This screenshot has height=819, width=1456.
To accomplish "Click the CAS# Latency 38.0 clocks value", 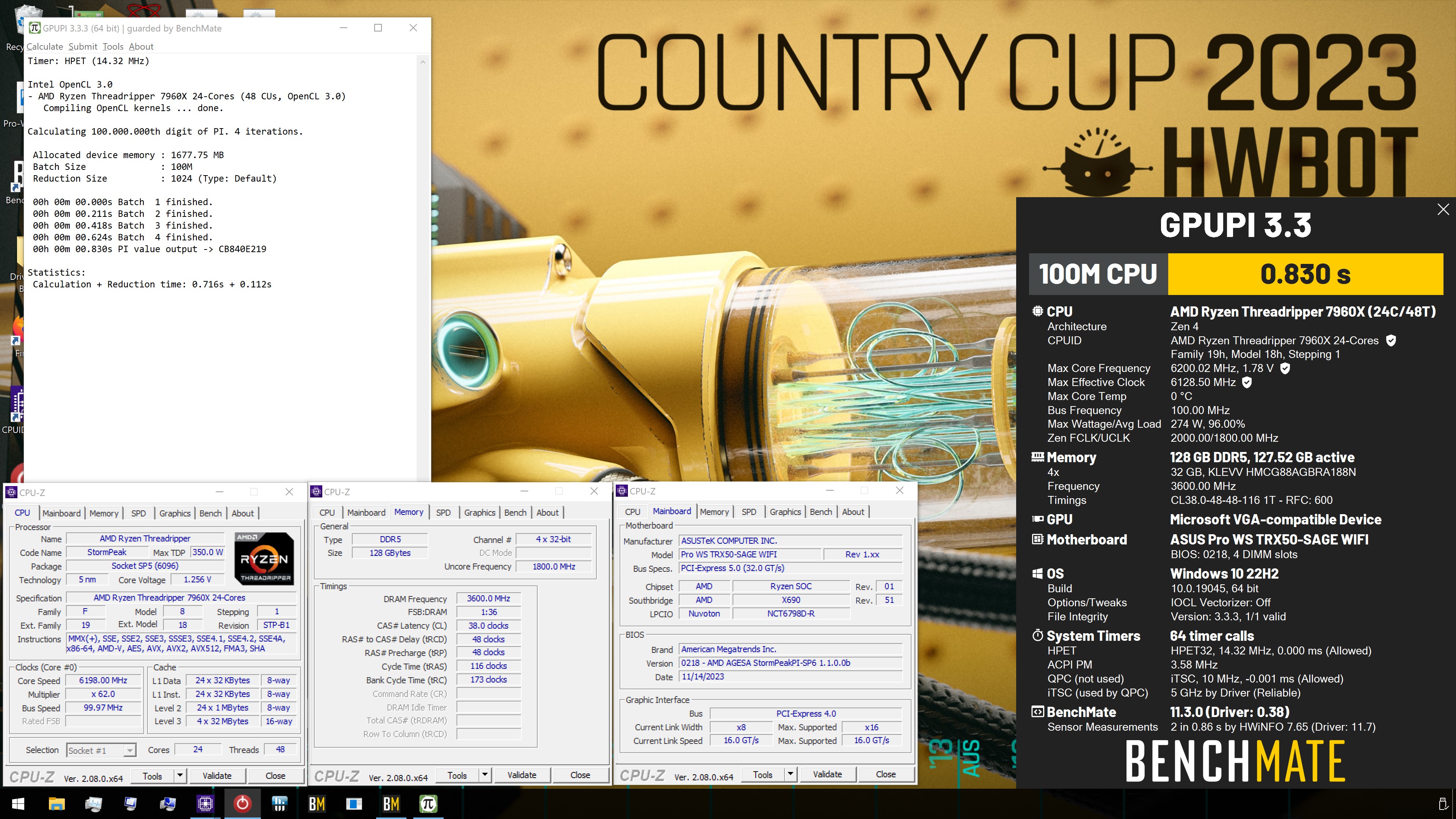I will click(488, 626).
